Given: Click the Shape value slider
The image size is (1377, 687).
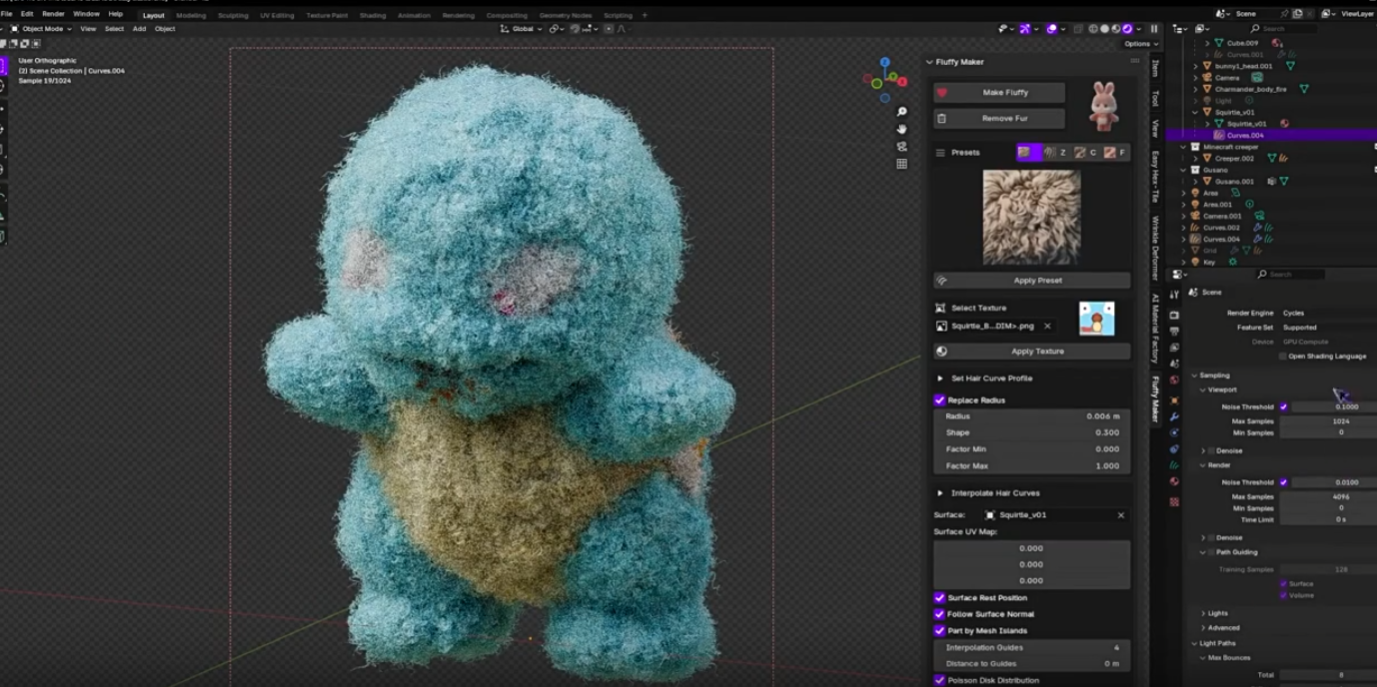Looking at the screenshot, I should pyautogui.click(x=1032, y=433).
